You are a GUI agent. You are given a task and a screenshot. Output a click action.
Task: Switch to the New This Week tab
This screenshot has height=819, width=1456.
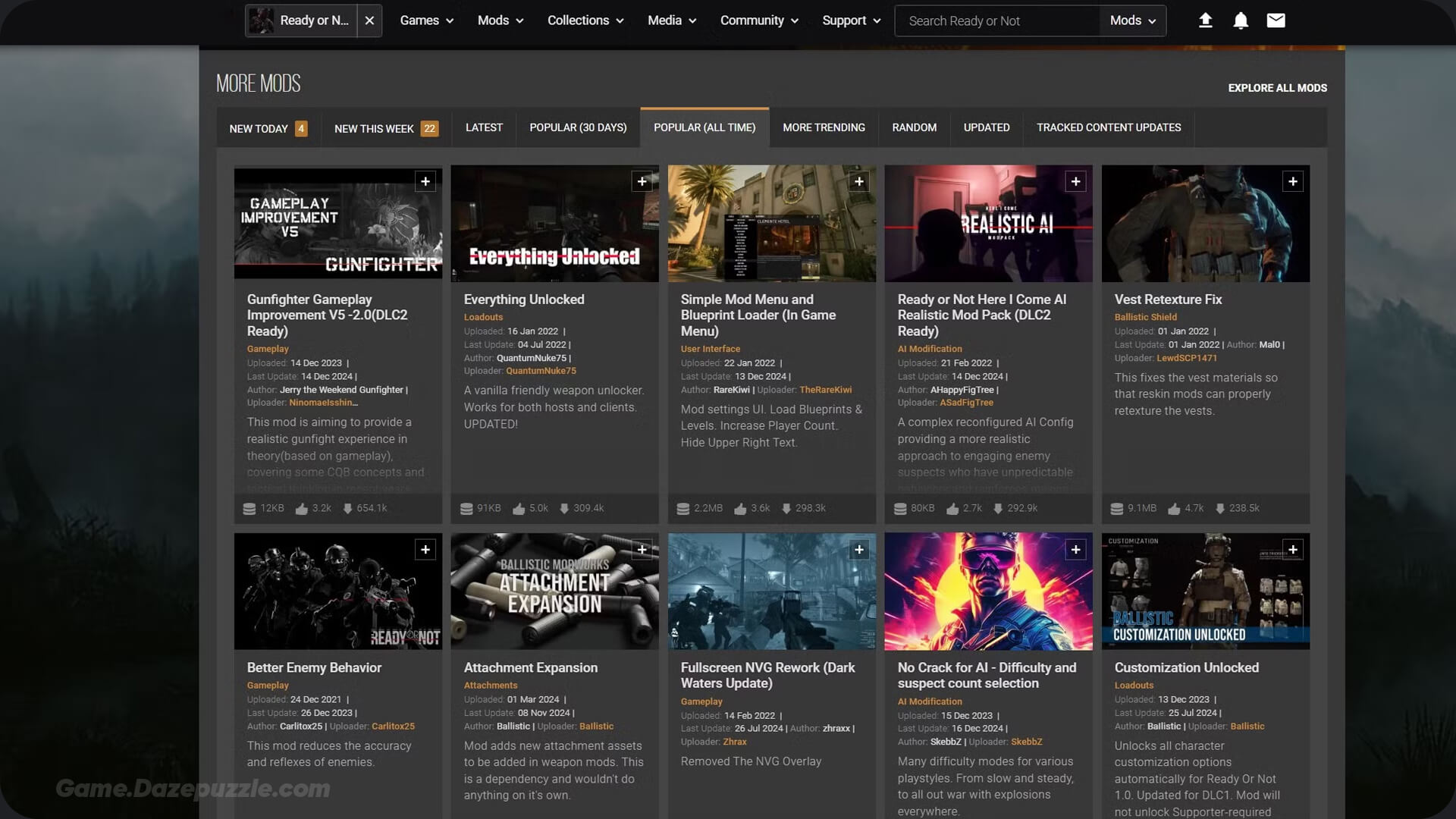(x=386, y=128)
